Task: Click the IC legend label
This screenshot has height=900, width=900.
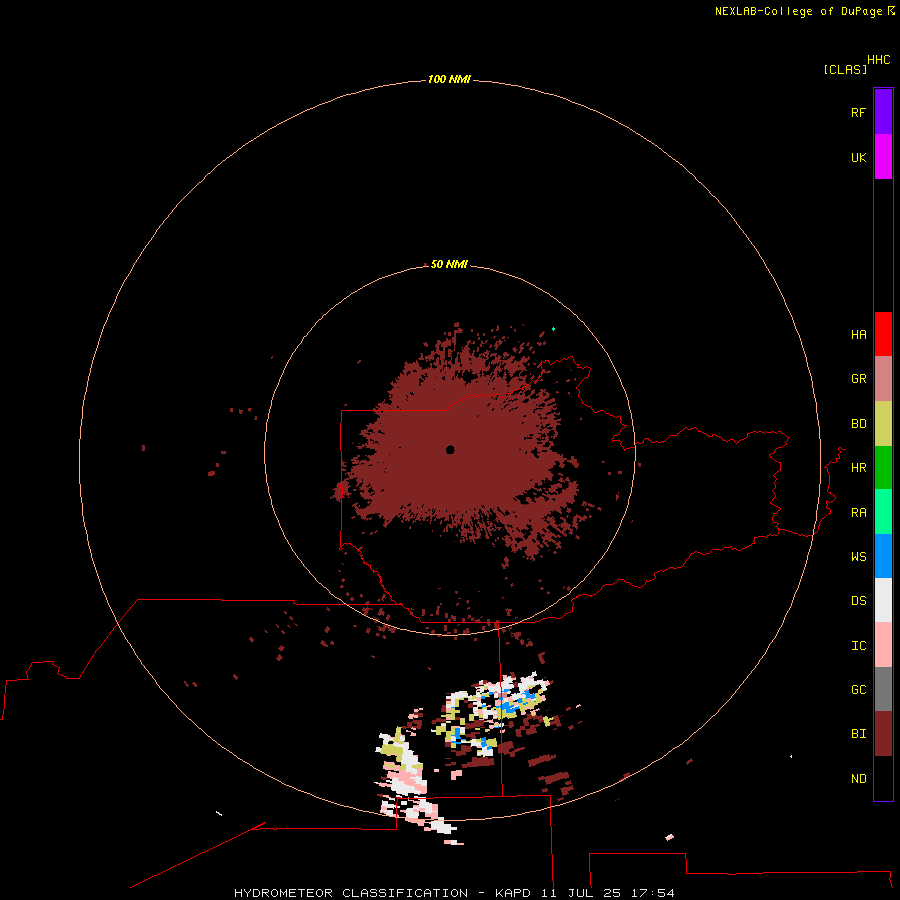Action: tap(859, 646)
